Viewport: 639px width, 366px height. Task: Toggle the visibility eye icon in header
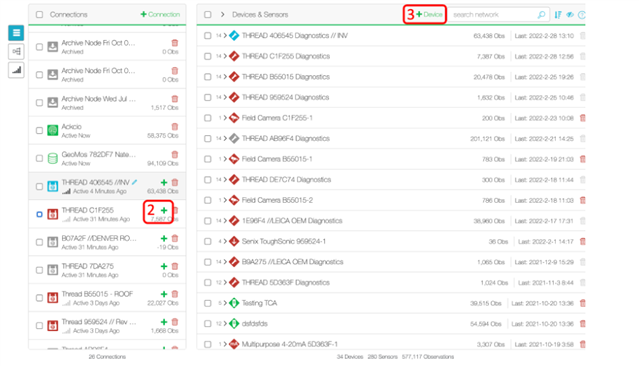(x=570, y=15)
